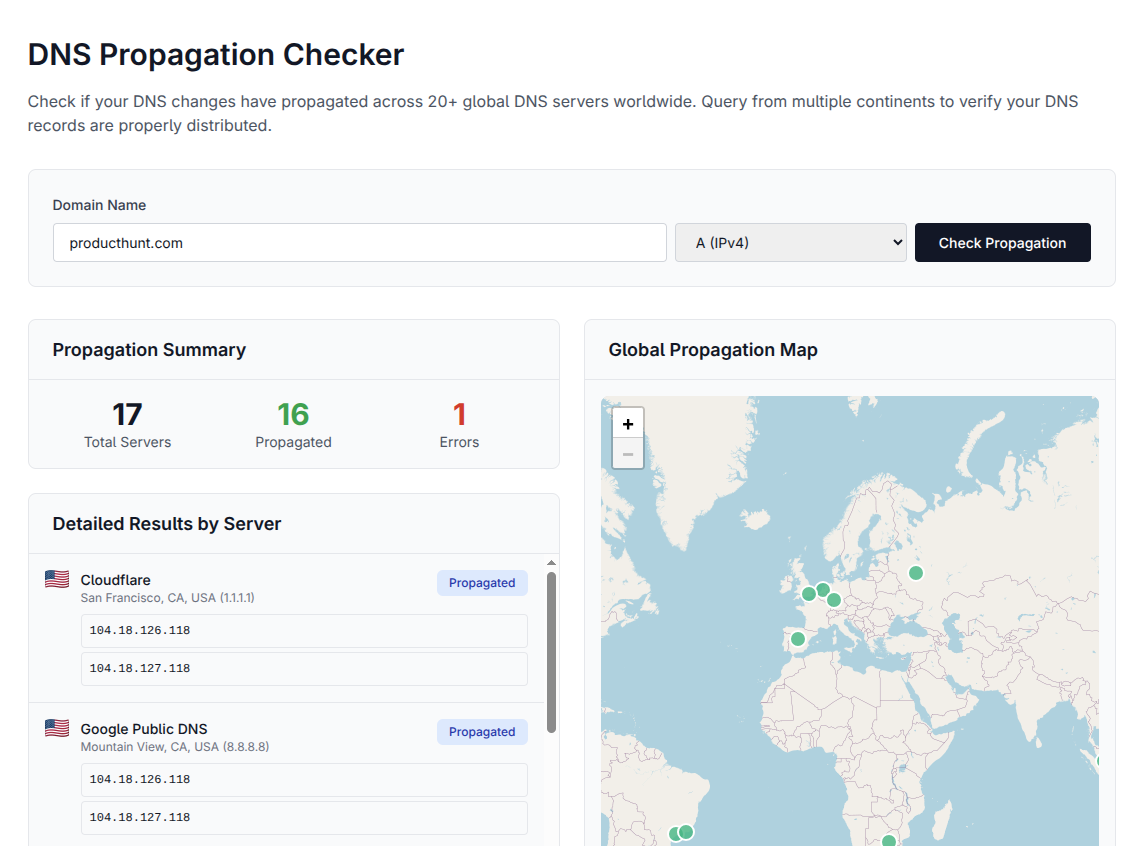This screenshot has width=1132, height=846.
Task: Click the Propagated badge for Cloudflare
Action: click(x=482, y=583)
